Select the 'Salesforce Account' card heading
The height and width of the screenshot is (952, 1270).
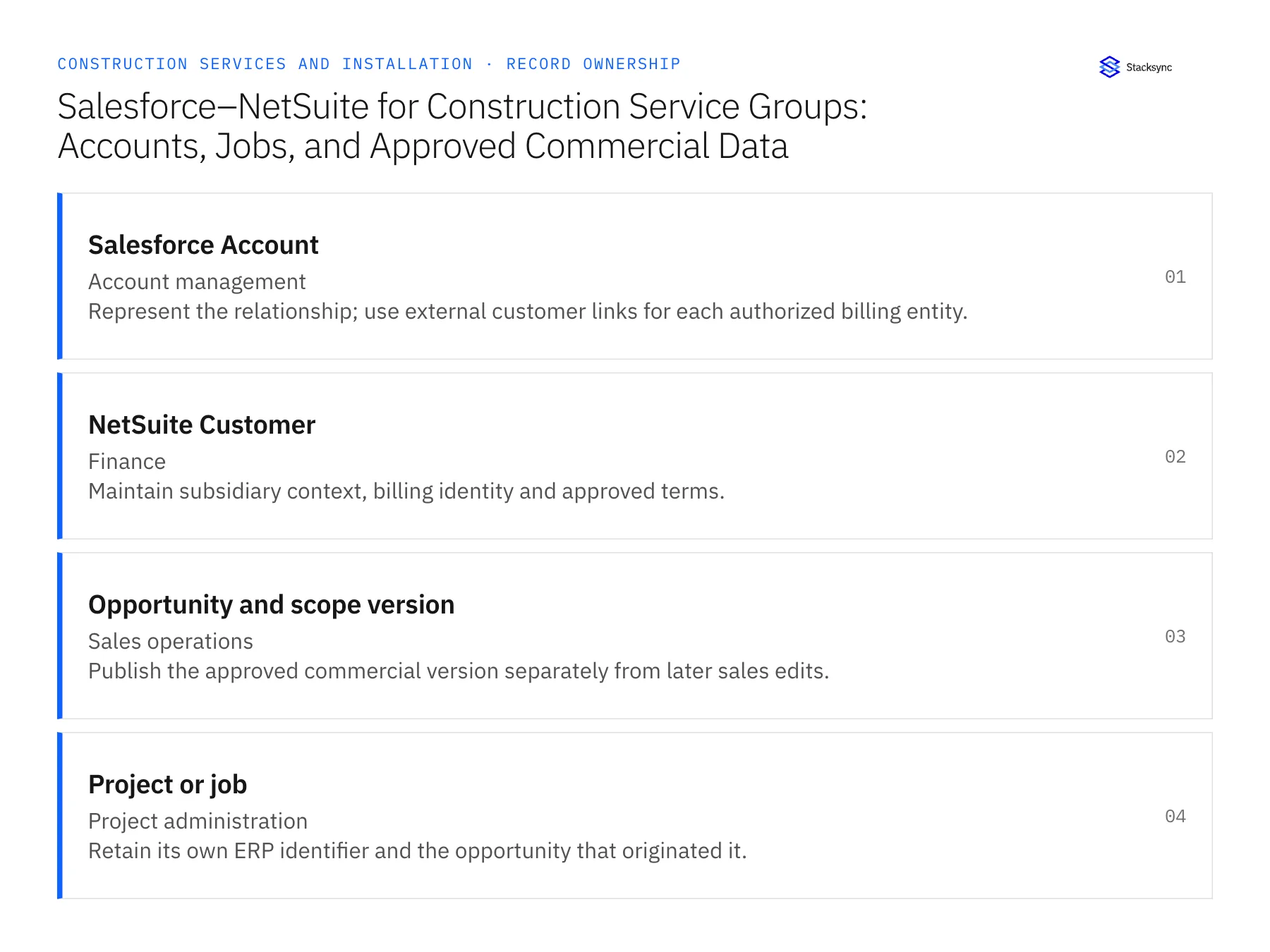coord(203,245)
